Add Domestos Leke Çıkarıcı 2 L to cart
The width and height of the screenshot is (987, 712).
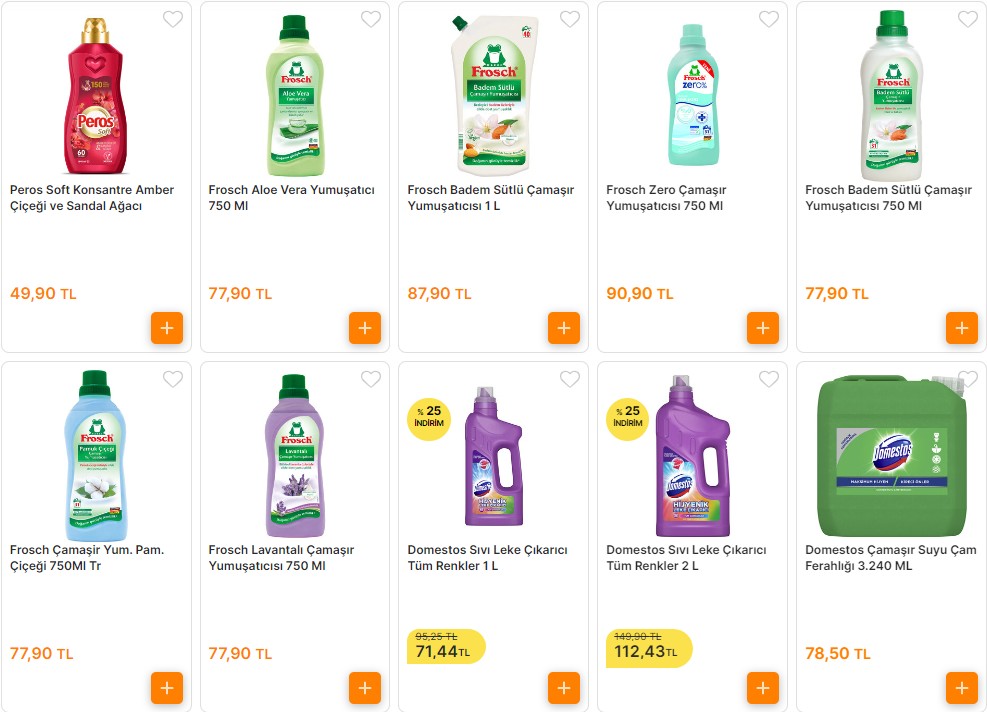coord(763,688)
